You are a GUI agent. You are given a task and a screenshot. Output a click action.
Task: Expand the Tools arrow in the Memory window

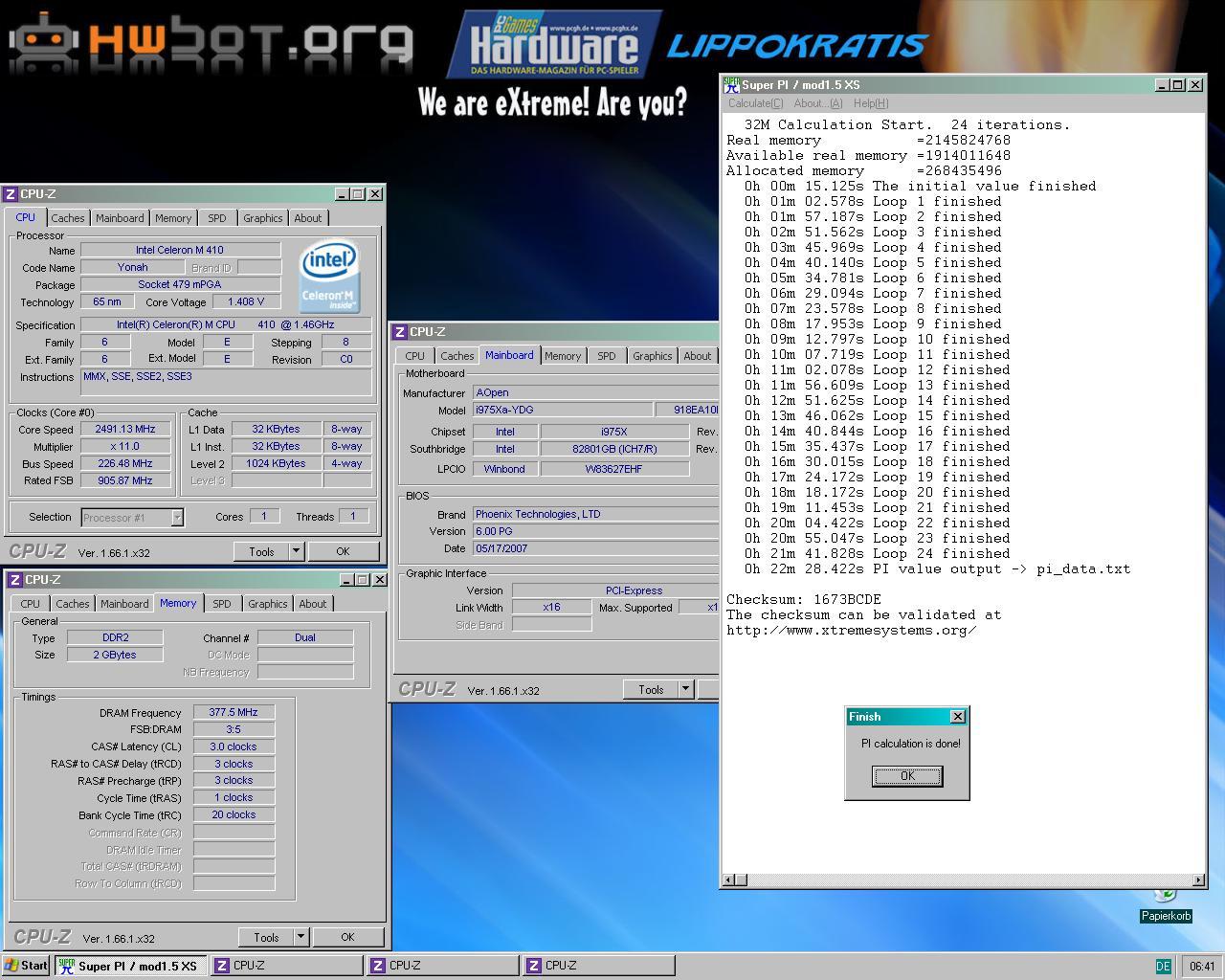coord(301,937)
